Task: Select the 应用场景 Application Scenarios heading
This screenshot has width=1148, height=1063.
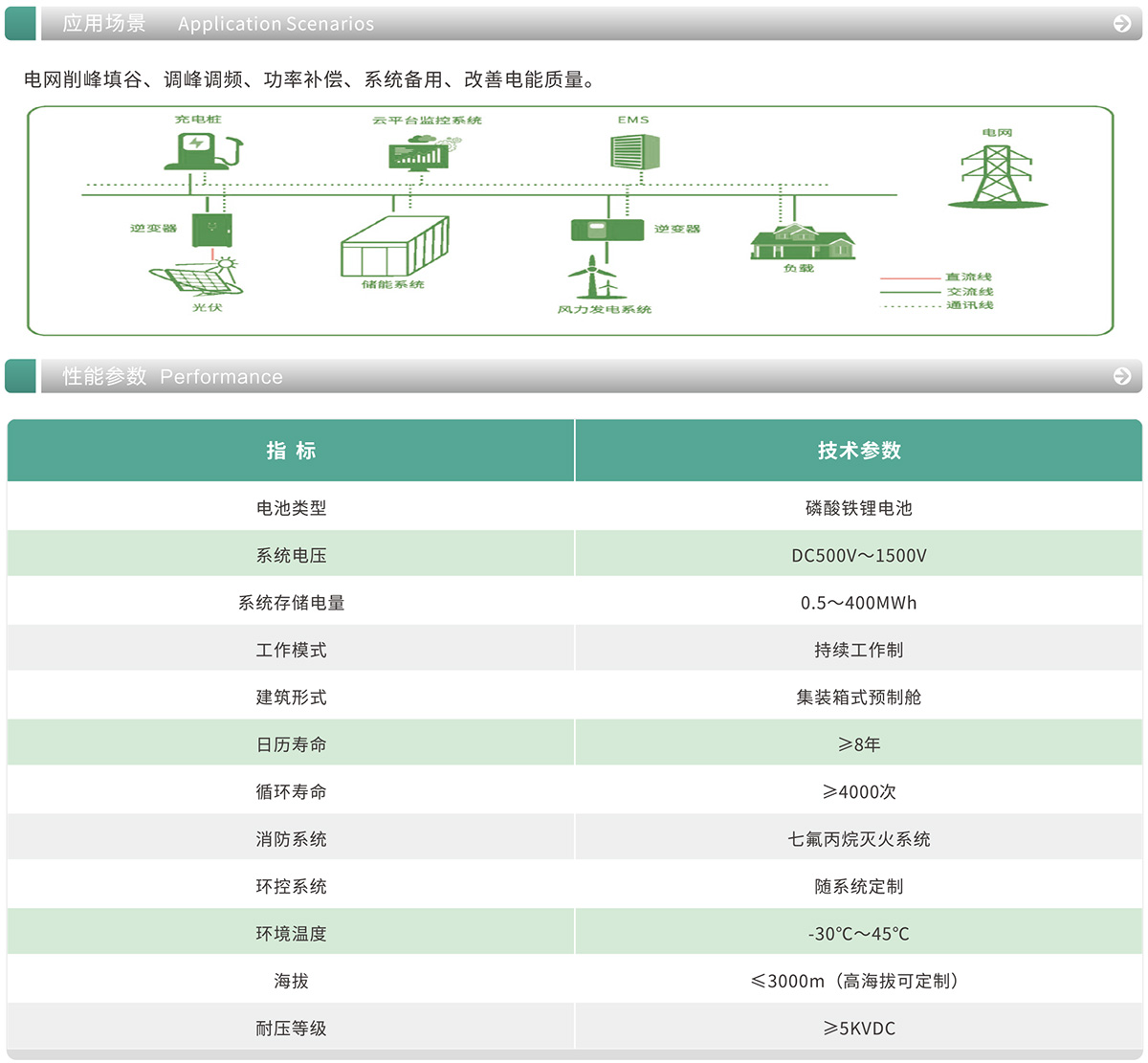Action: coord(218,24)
